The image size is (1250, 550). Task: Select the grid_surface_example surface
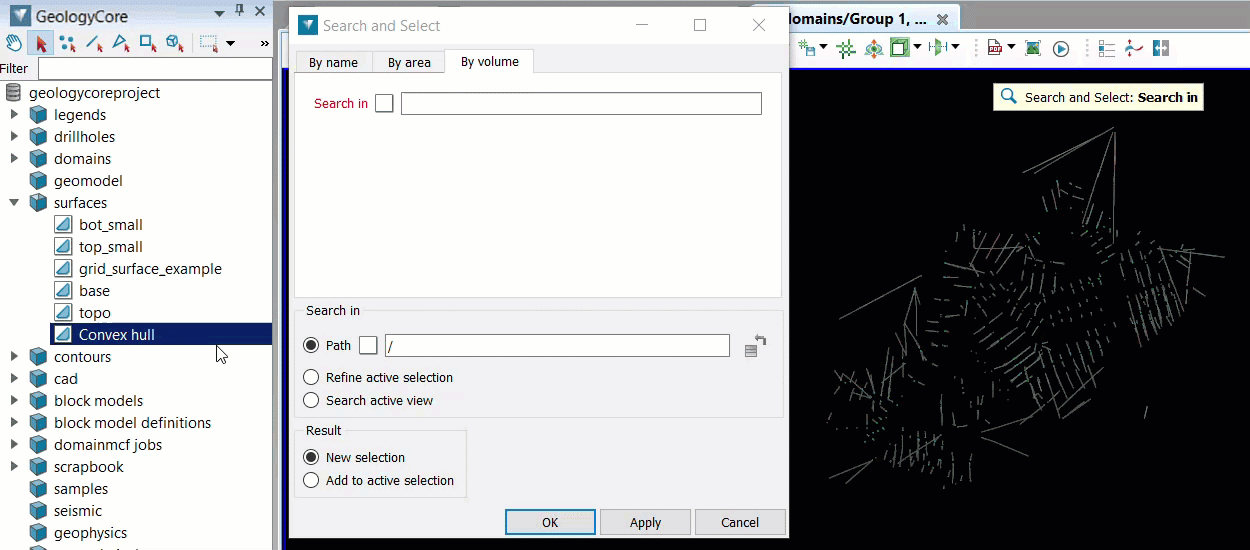tap(150, 269)
